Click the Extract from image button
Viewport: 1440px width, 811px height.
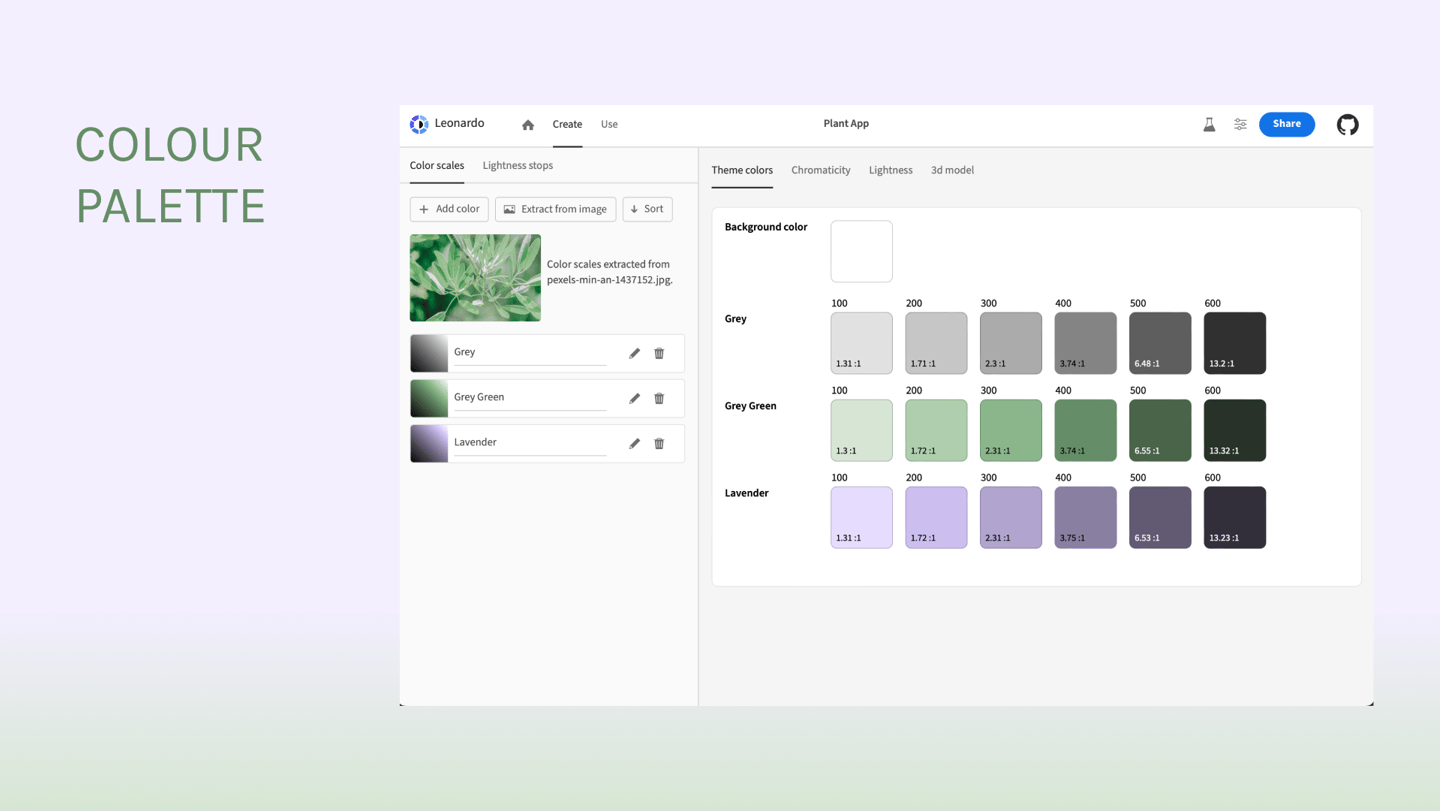click(x=555, y=209)
